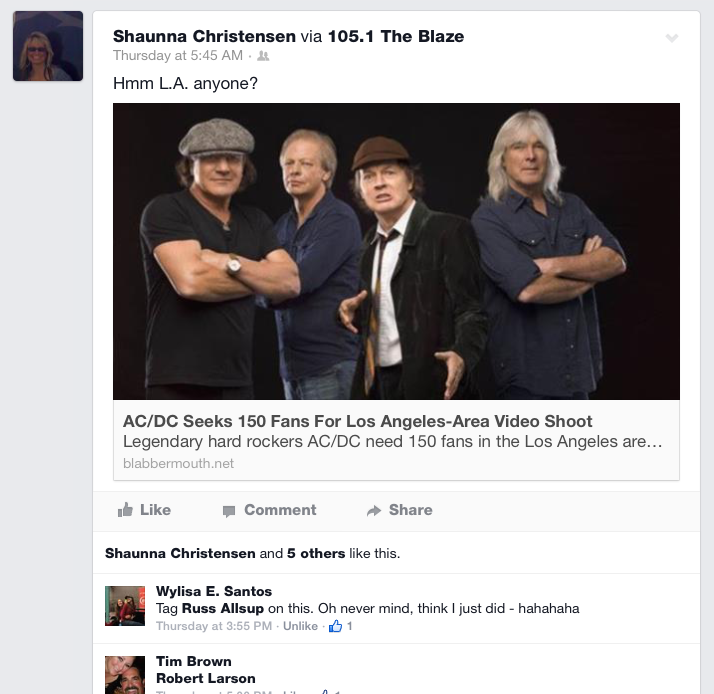Click the friends audience privacy icon

(263, 56)
